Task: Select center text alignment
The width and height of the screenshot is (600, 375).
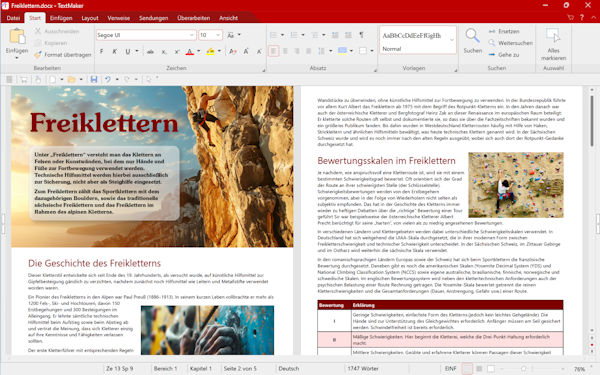Action: (x=285, y=51)
